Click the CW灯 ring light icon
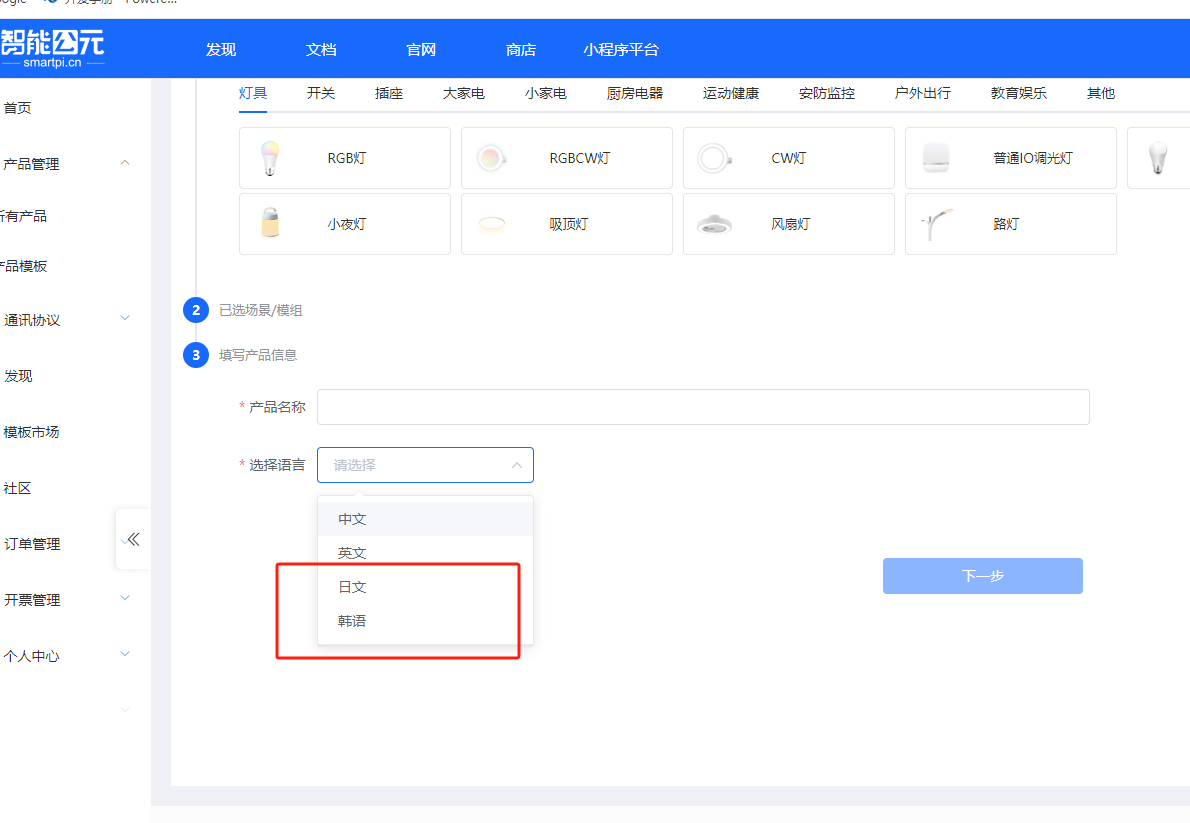The width and height of the screenshot is (1190, 823). tap(713, 157)
